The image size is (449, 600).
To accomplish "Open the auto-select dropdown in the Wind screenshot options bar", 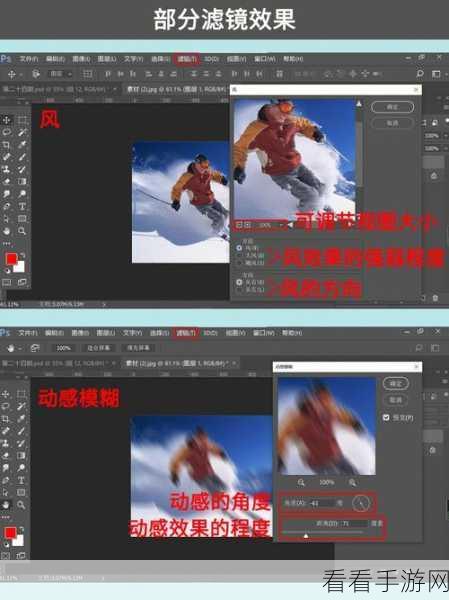I will [61, 73].
